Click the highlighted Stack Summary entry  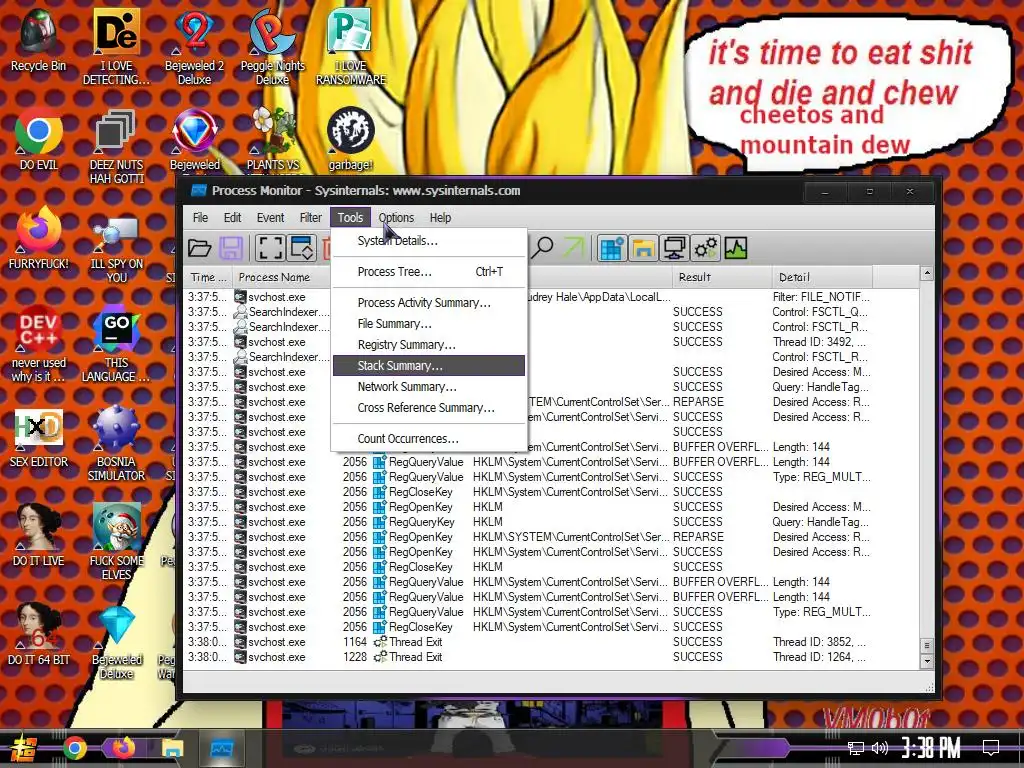(x=428, y=365)
